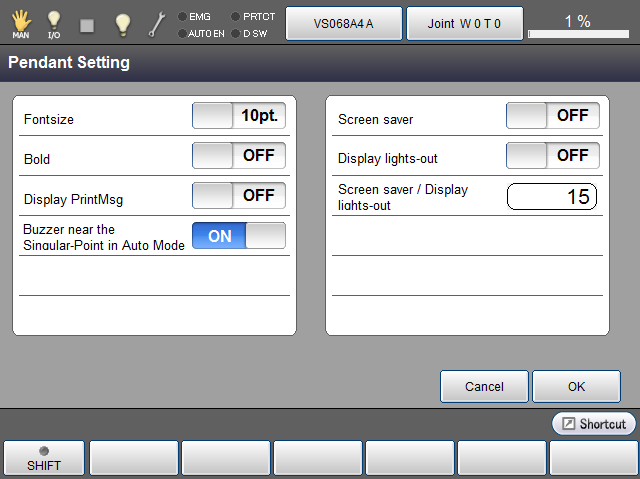Click the I/O lightbulb icon

pos(54,22)
